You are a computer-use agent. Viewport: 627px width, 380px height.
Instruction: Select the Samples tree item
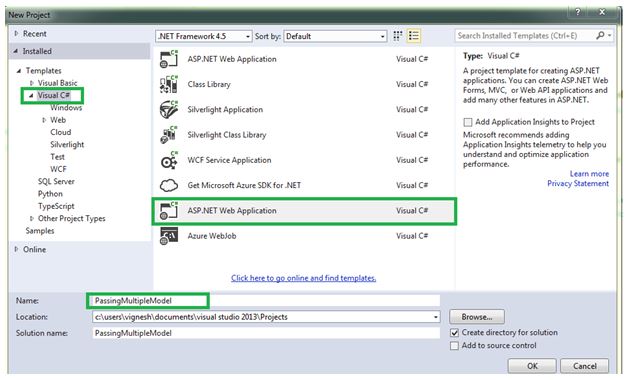click(40, 231)
